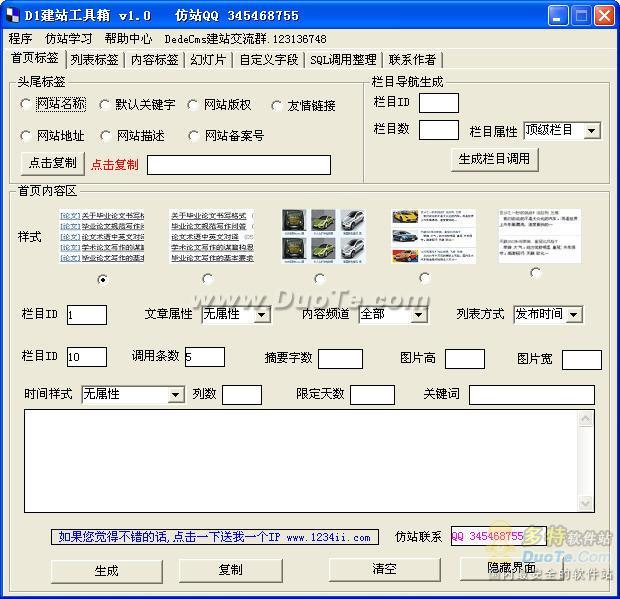Select the image-with-text list style thumbnail
The width and height of the screenshot is (620, 599).
click(433, 236)
